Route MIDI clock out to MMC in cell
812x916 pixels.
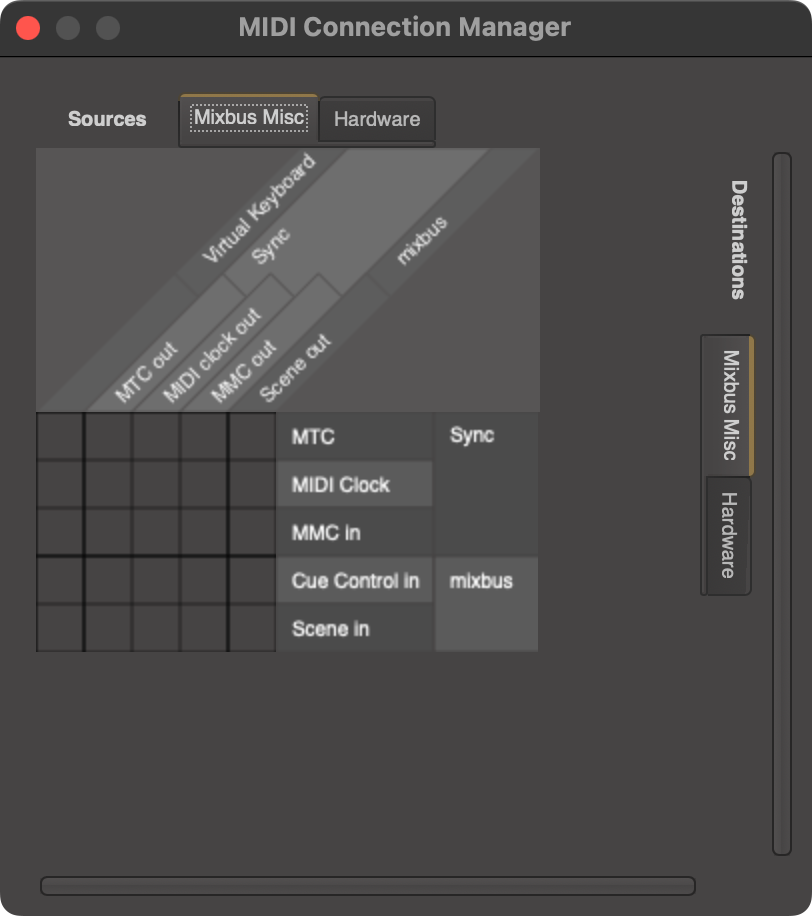[x=156, y=533]
